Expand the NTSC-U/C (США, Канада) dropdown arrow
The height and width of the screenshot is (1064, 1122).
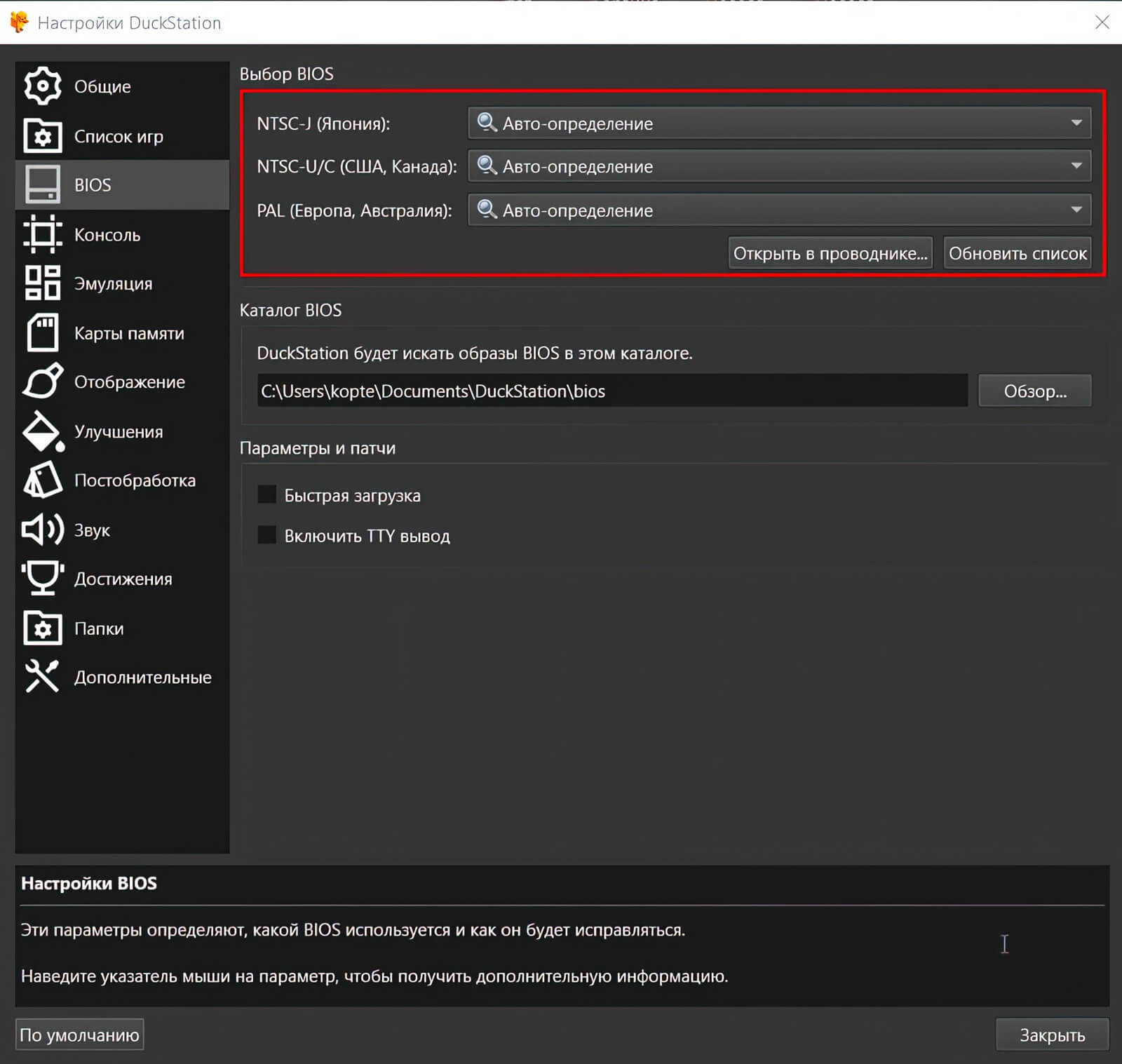point(1076,166)
